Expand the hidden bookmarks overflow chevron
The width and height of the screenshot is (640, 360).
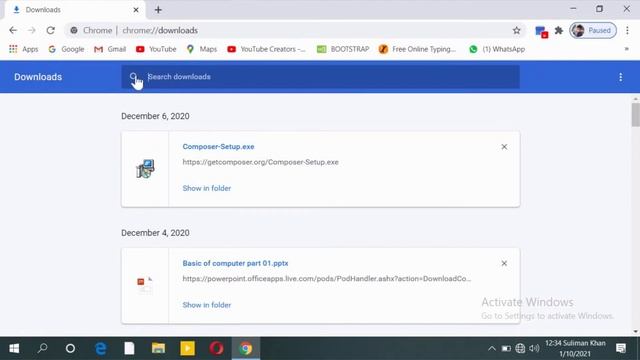[627, 49]
